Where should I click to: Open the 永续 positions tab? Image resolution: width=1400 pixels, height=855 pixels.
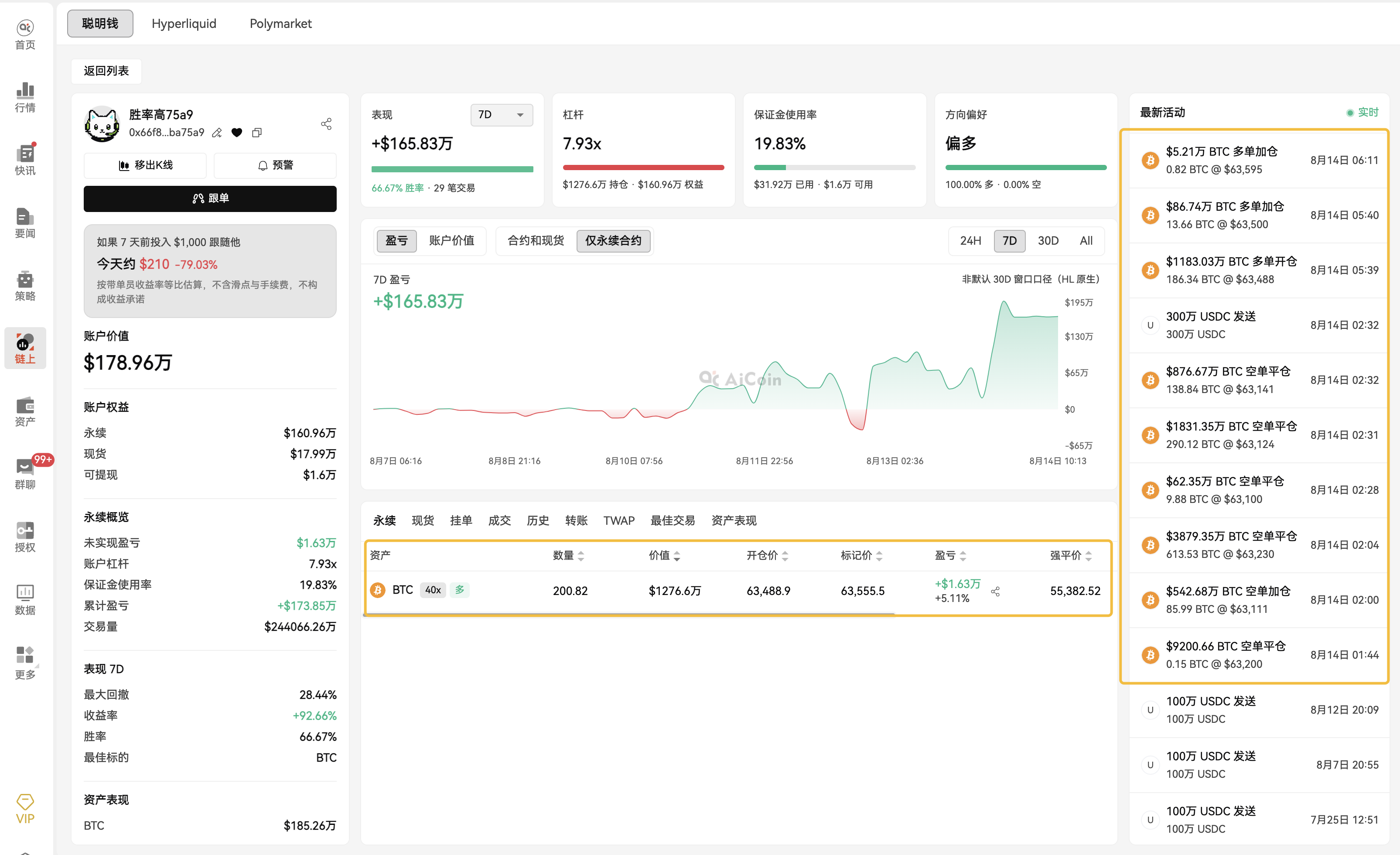coord(385,520)
